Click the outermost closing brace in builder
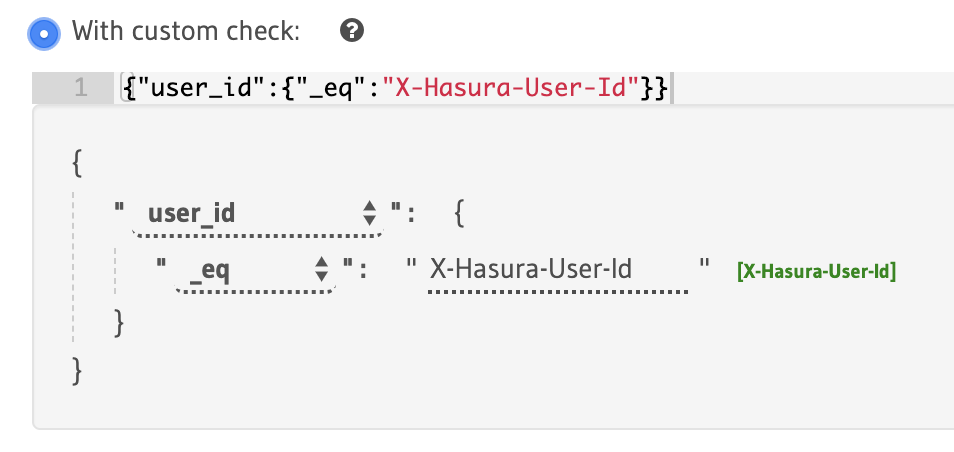 point(77,371)
